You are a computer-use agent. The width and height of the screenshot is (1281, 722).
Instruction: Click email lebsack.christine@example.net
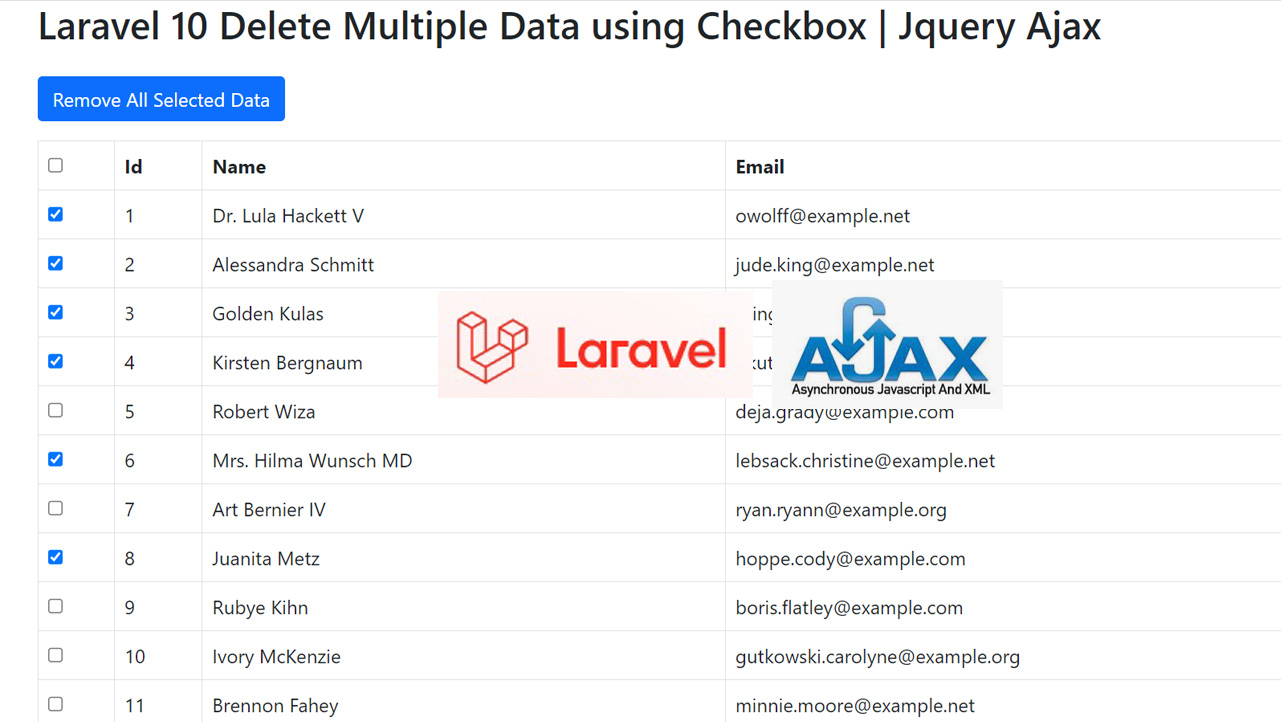865,461
